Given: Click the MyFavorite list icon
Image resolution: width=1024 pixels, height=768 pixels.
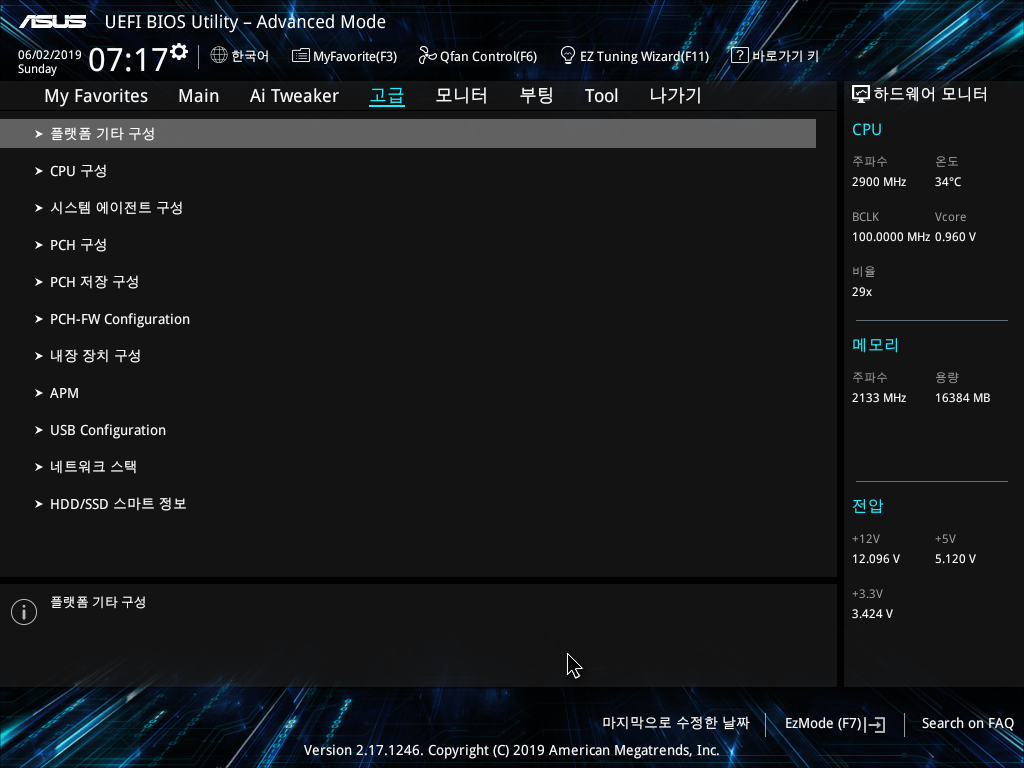Looking at the screenshot, I should 300,56.
